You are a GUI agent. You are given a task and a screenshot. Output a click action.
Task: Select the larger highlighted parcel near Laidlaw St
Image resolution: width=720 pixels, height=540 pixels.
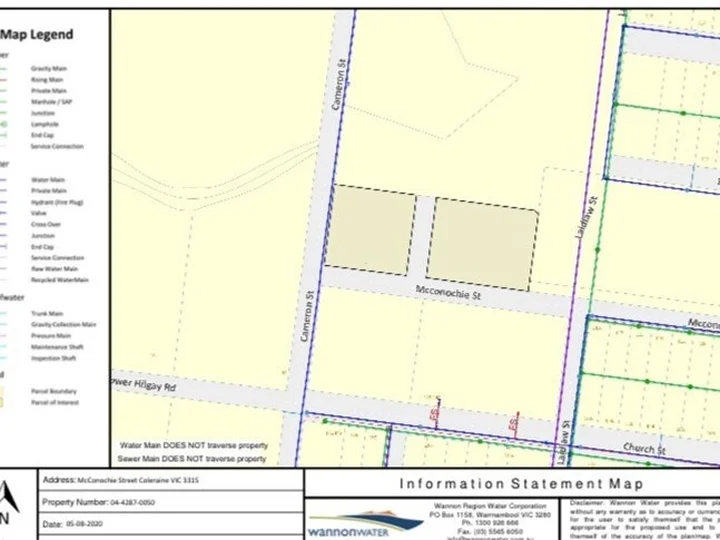point(482,244)
